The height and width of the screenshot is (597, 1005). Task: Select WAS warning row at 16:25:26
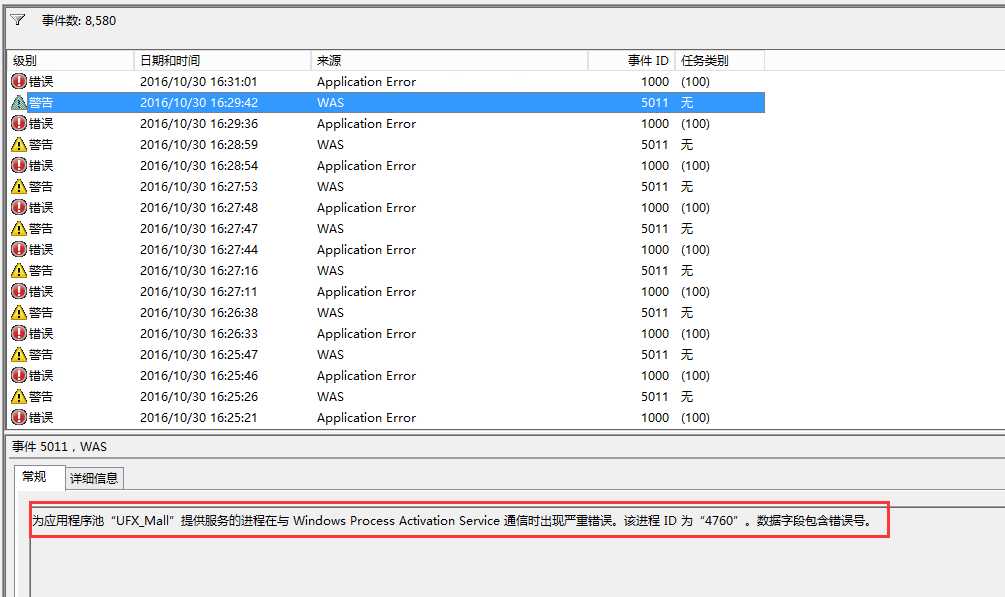pos(330,397)
